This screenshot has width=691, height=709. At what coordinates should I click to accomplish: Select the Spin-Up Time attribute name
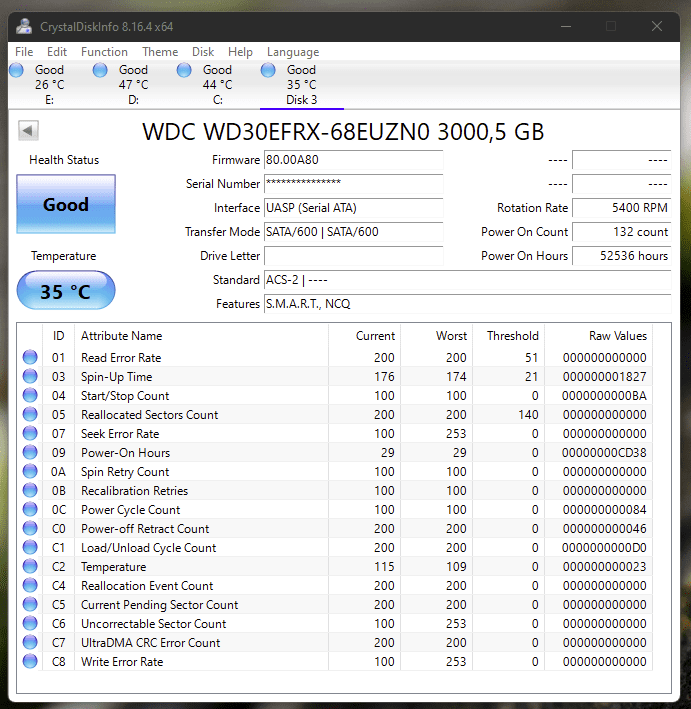117,377
